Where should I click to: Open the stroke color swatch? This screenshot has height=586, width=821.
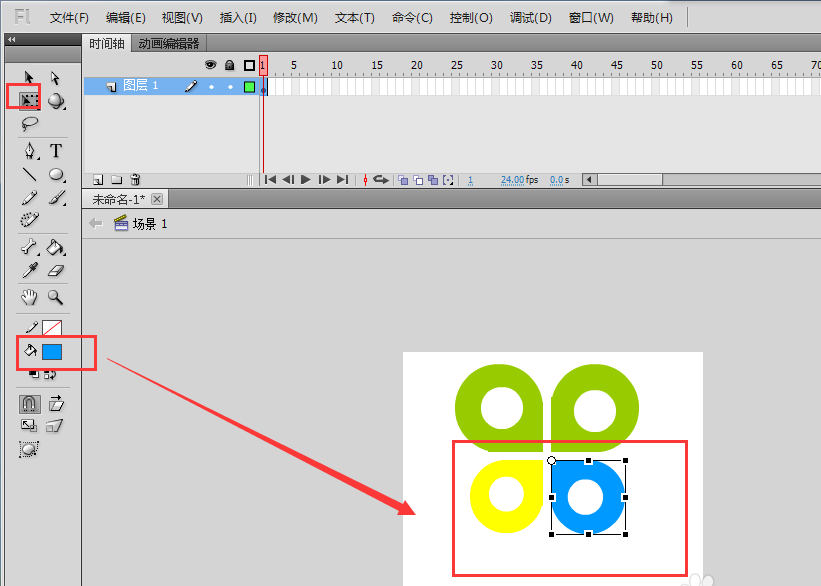pyautogui.click(x=52, y=328)
